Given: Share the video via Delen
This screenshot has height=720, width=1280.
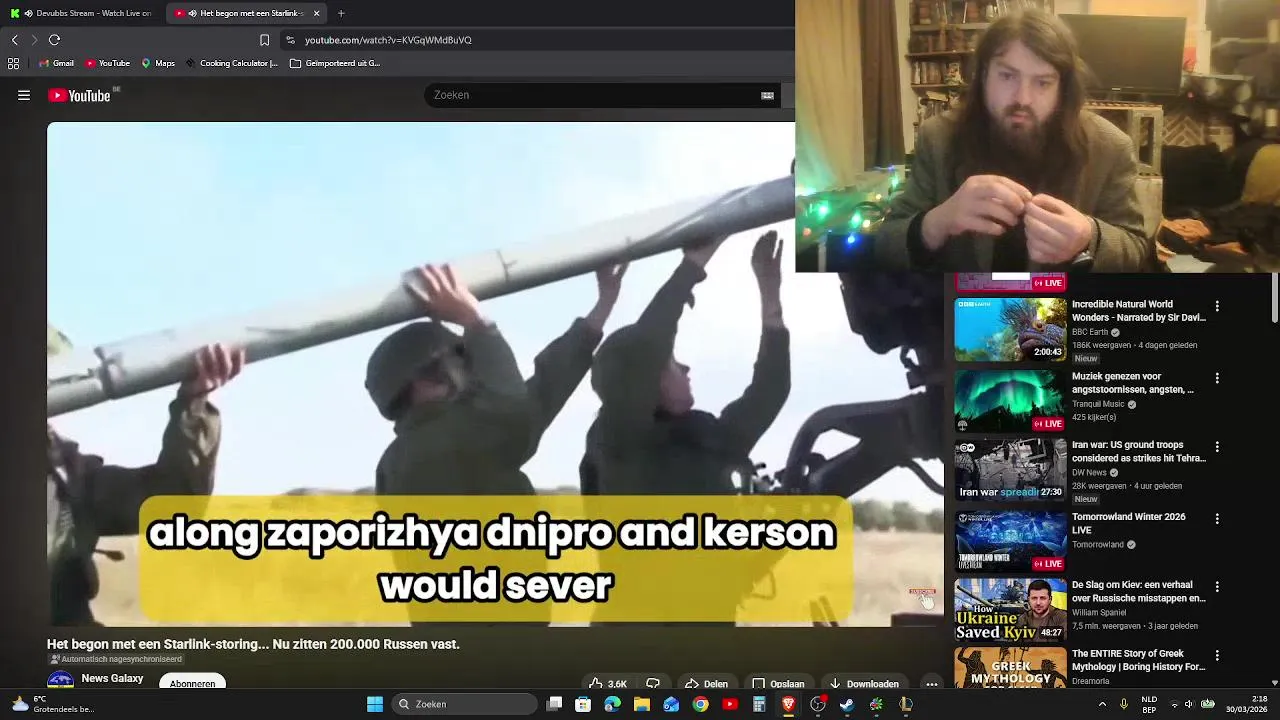Looking at the screenshot, I should coord(706,684).
